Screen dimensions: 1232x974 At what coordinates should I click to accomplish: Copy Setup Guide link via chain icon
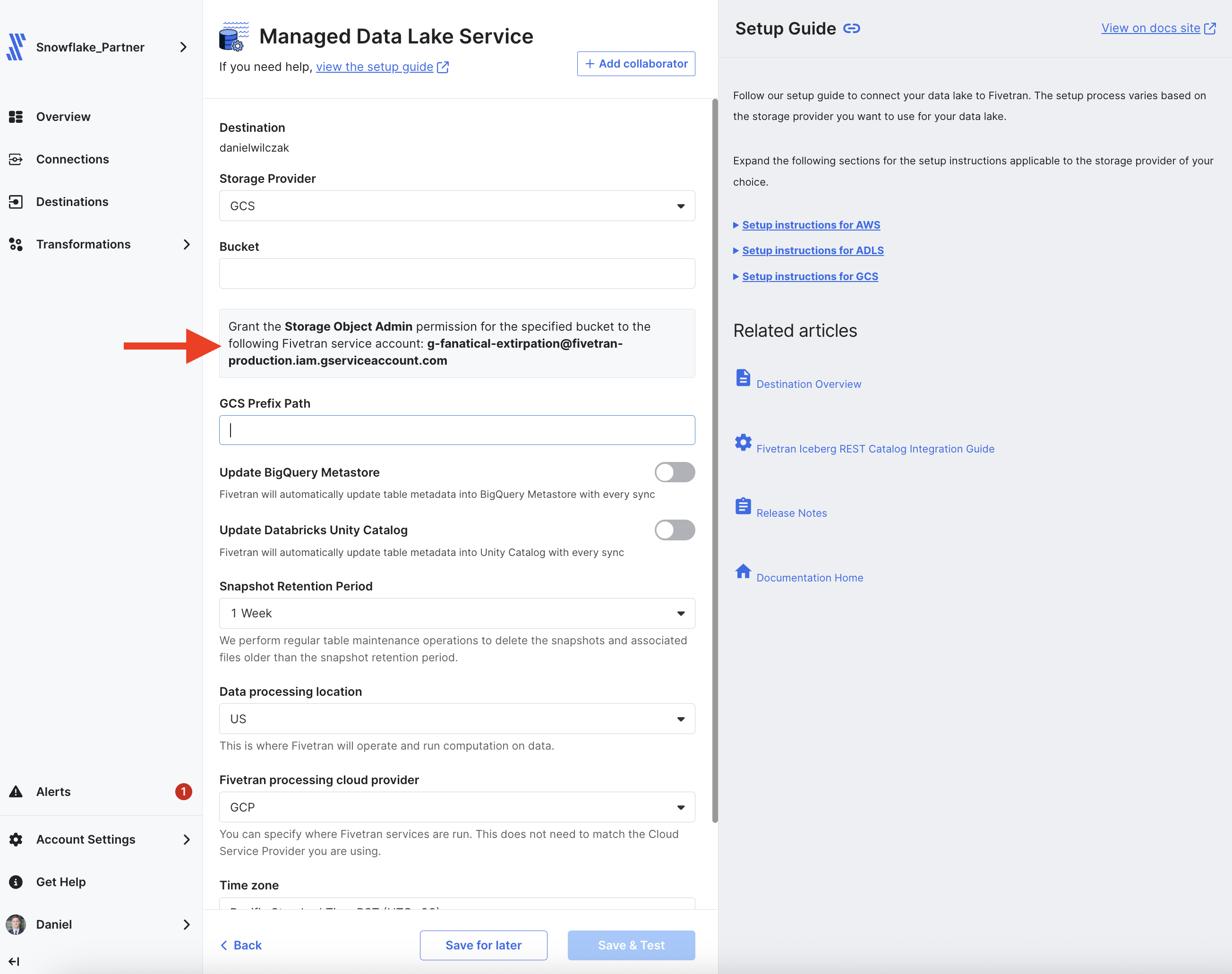[852, 28]
